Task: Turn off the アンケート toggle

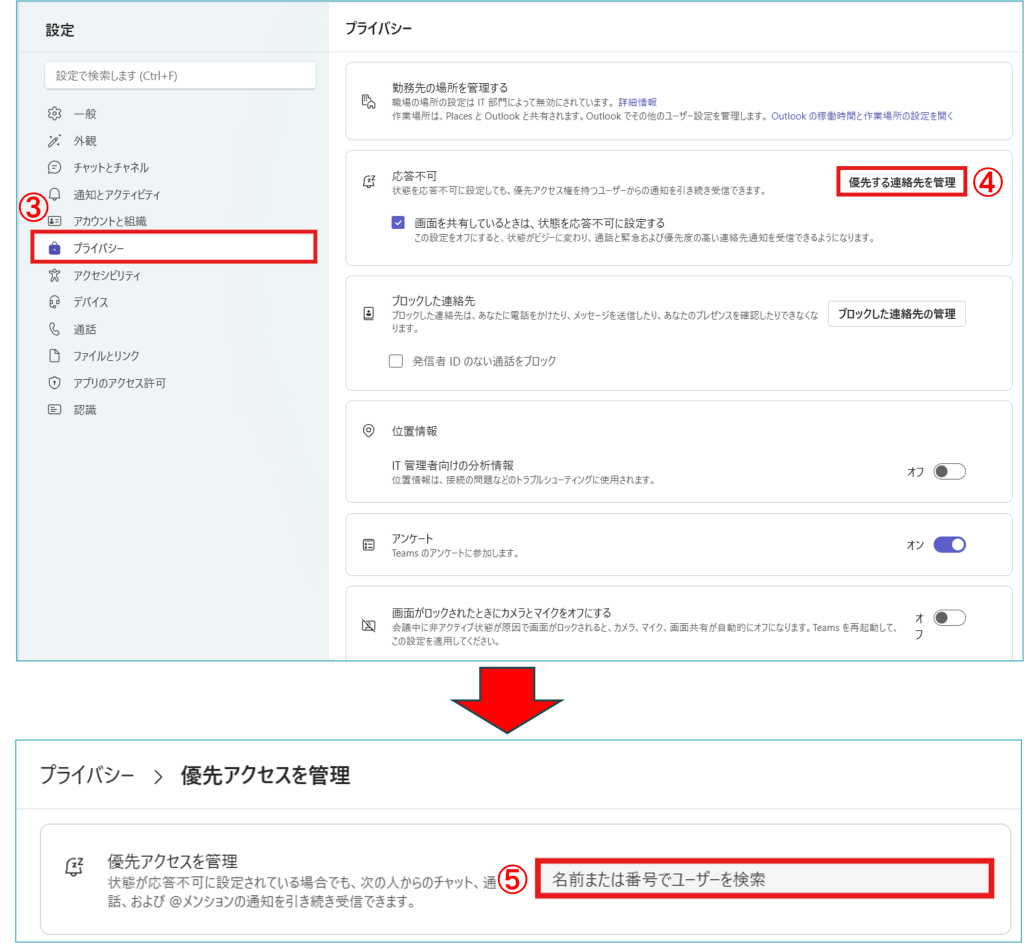Action: tap(949, 545)
